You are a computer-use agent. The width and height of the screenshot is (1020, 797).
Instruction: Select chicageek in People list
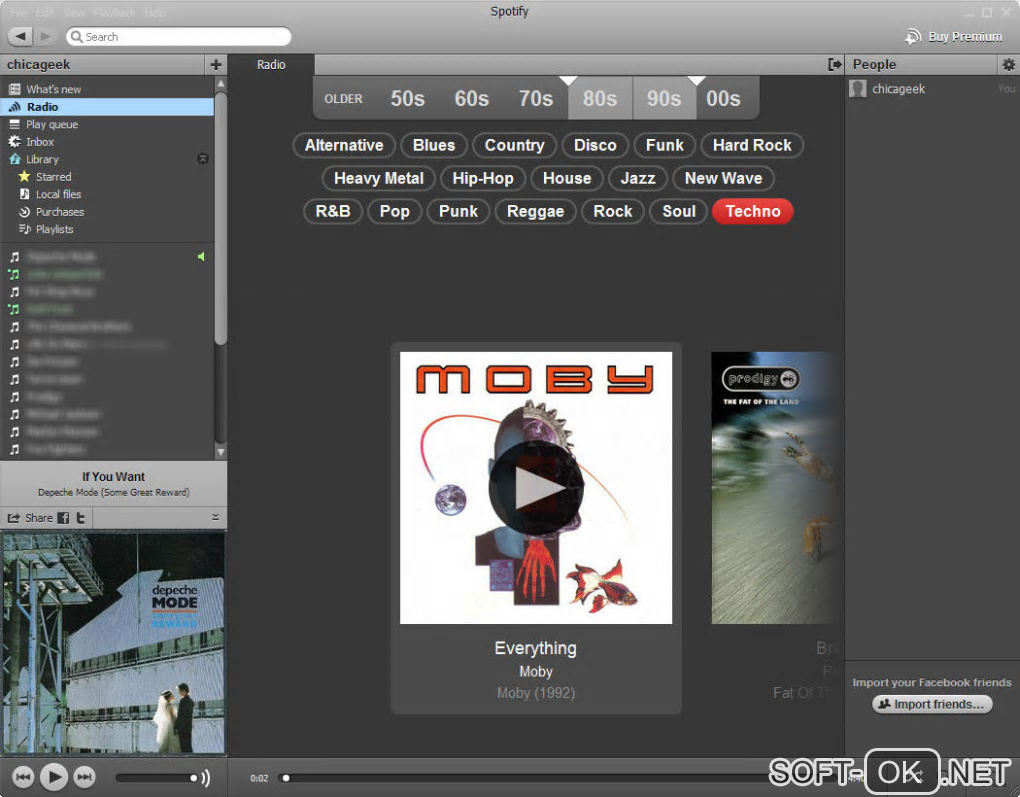pos(898,88)
